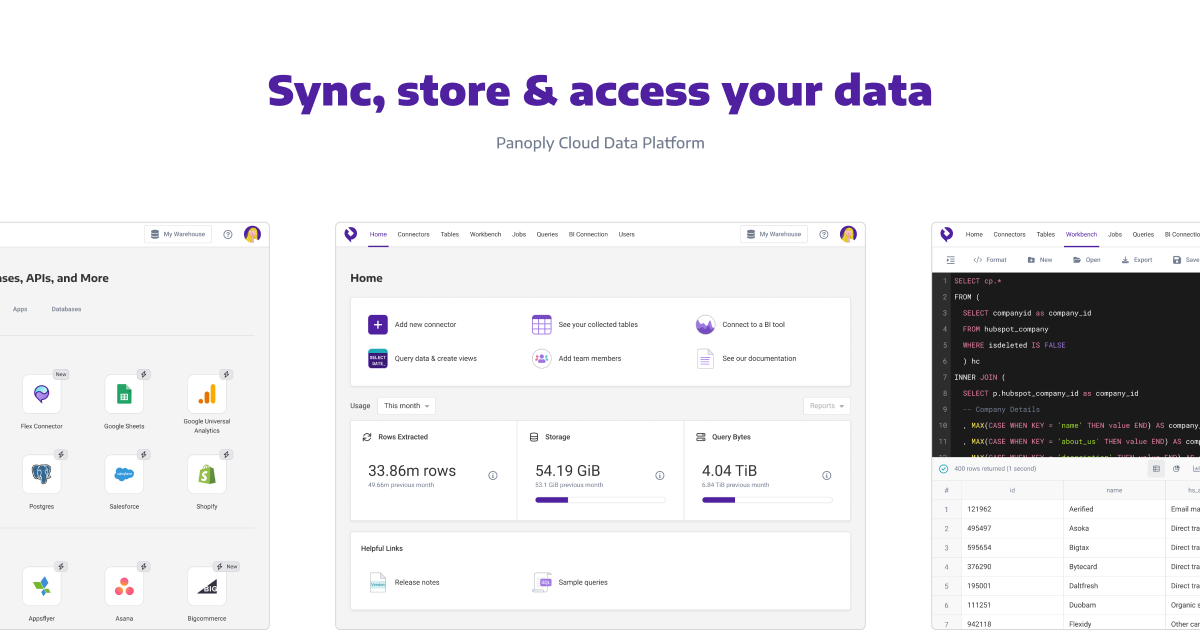Screen dimensions: 1200x630
Task: Open Jobs tab in Home window
Action: click(x=519, y=234)
